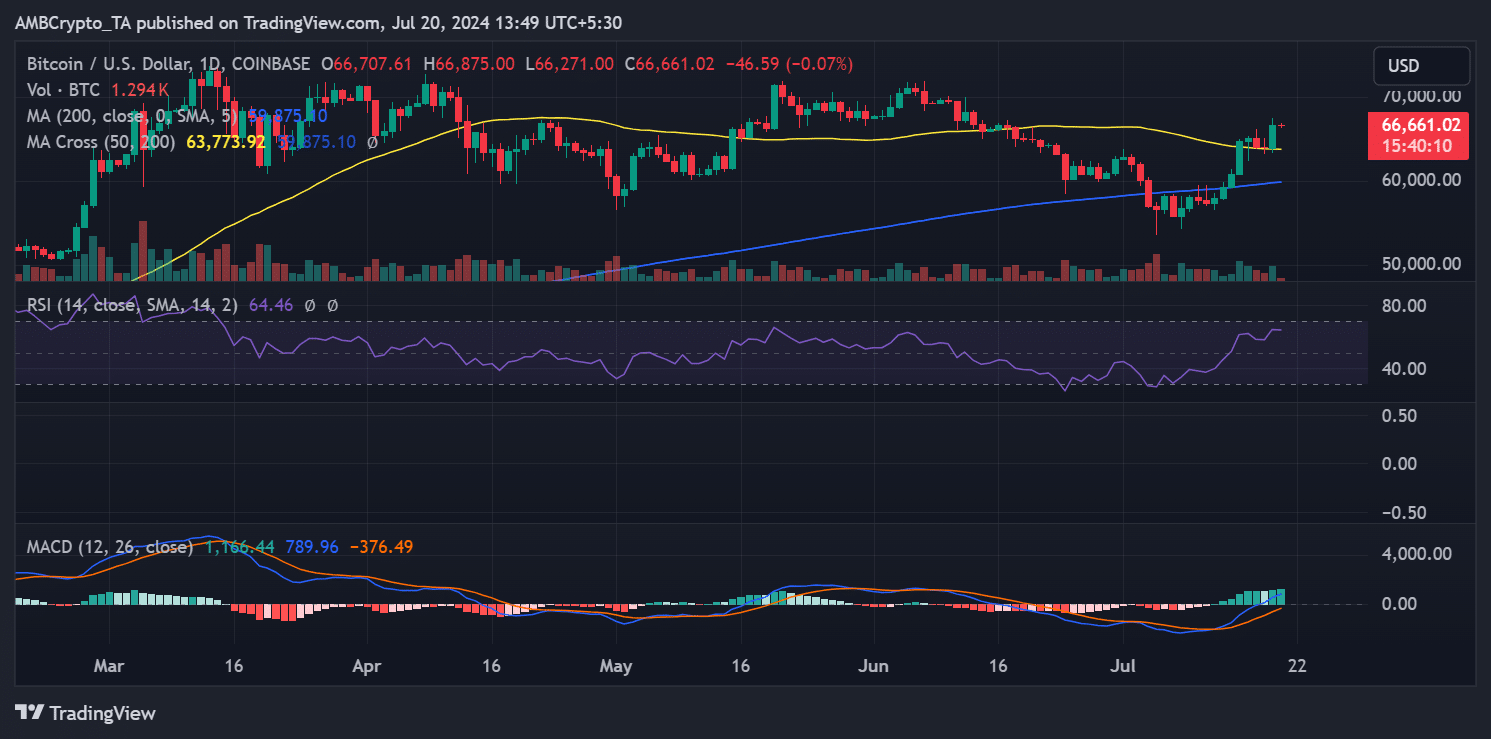Click the 'Apr' label on time axis

click(x=369, y=664)
